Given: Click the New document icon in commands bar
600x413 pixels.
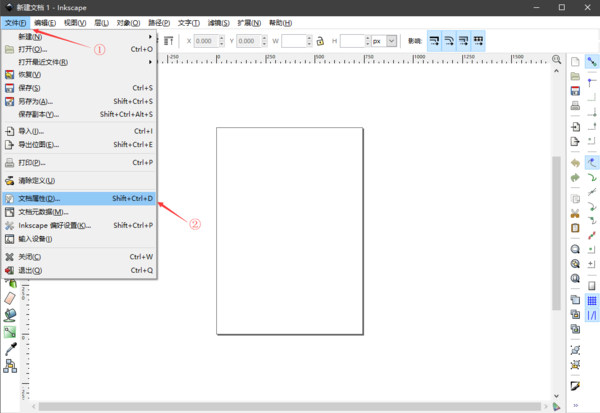Looking at the screenshot, I should point(575,62).
